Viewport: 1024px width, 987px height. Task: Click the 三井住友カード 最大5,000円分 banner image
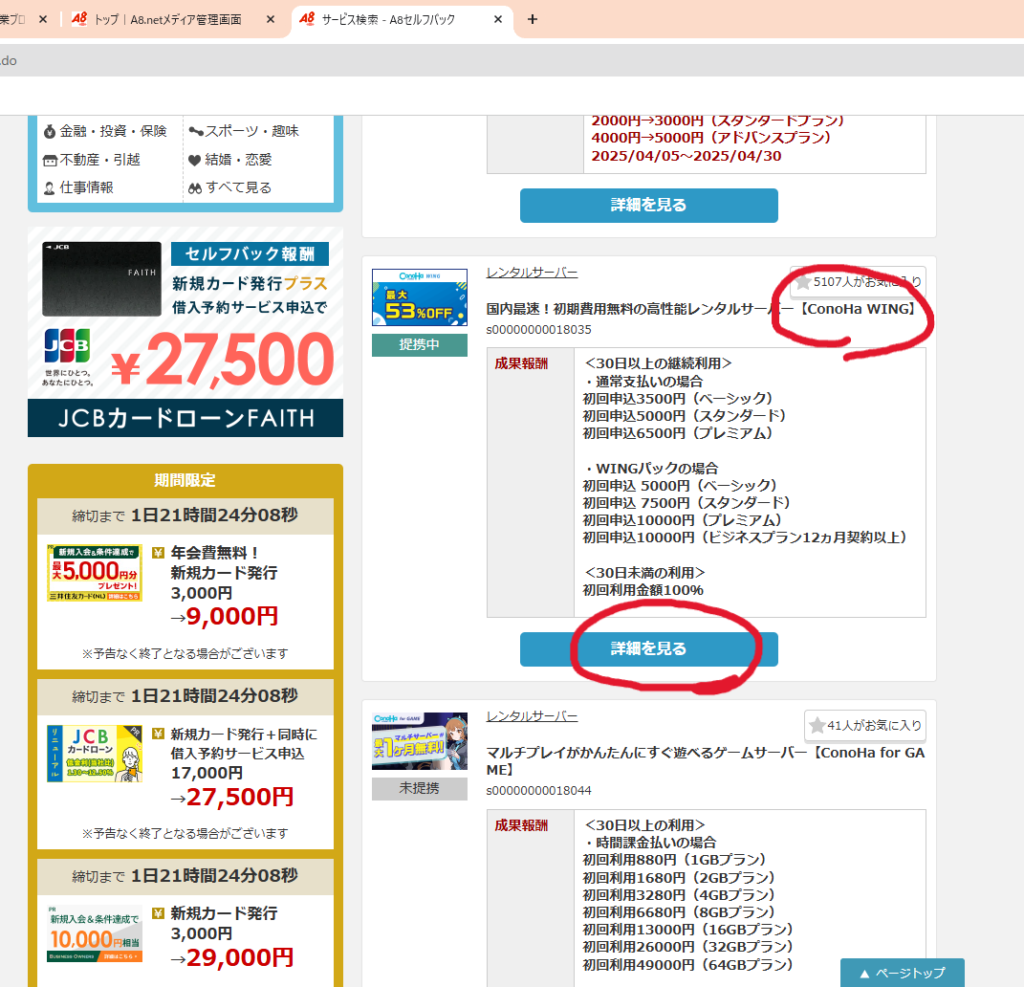(x=95, y=572)
